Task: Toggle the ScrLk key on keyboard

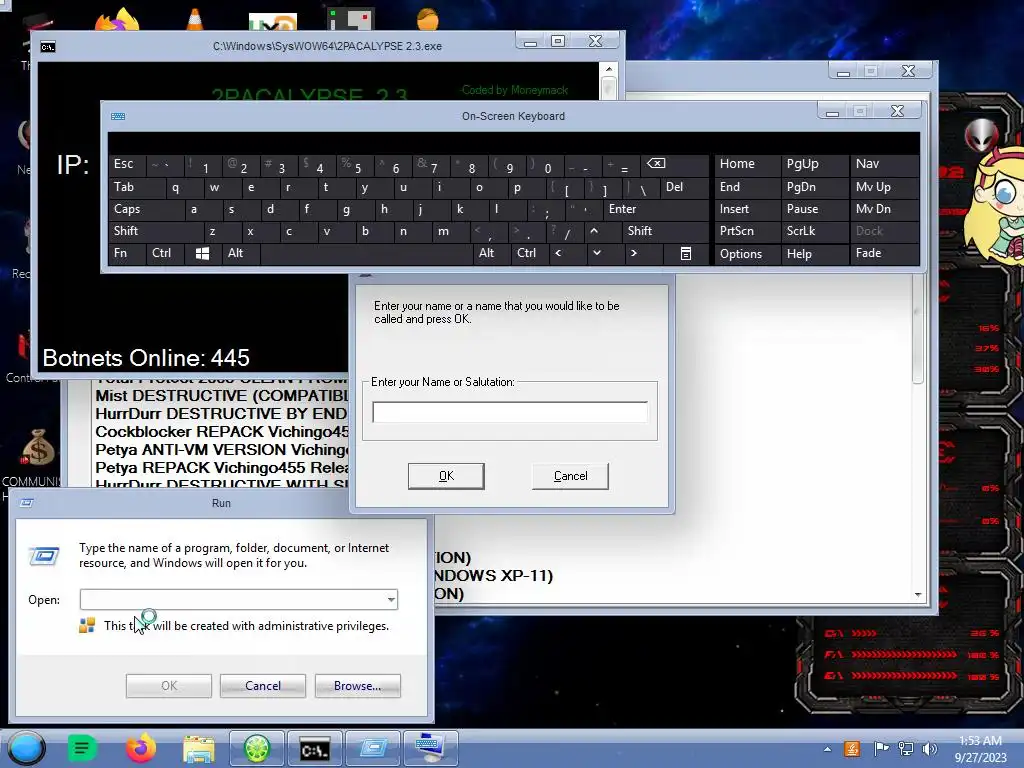Action: pos(814,231)
